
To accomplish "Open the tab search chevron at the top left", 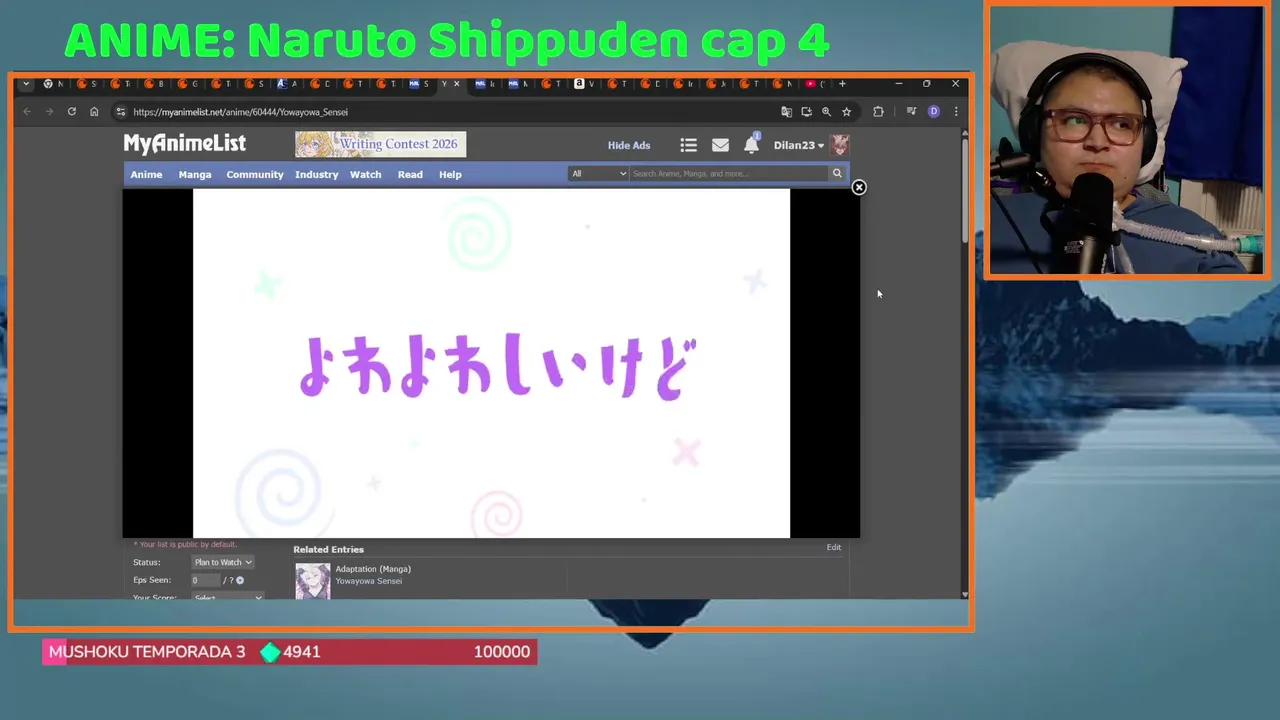I will 26,84.
